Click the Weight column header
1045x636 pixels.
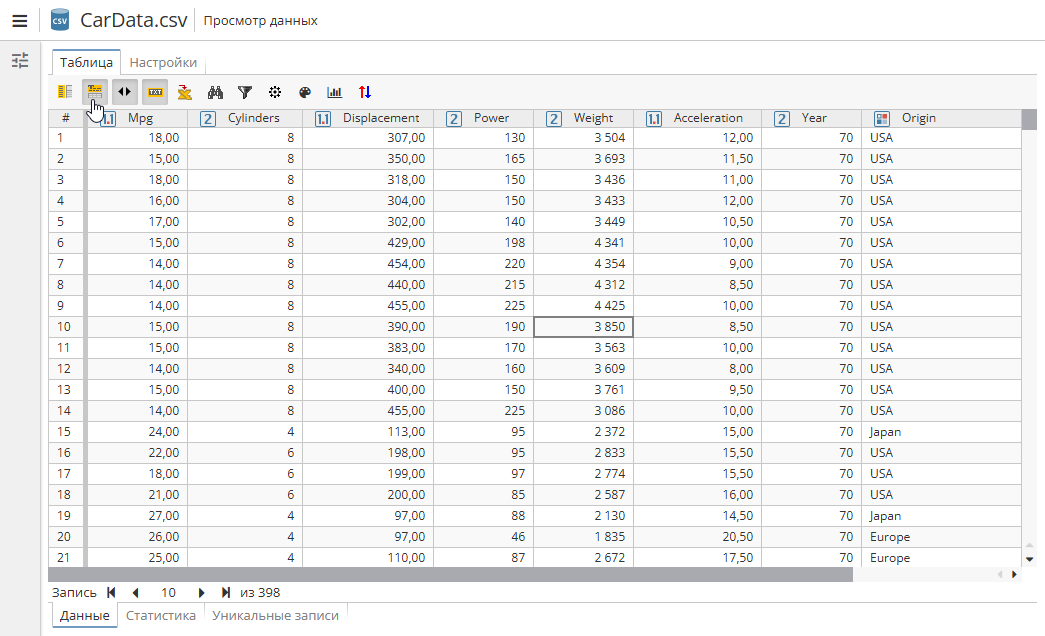point(584,118)
